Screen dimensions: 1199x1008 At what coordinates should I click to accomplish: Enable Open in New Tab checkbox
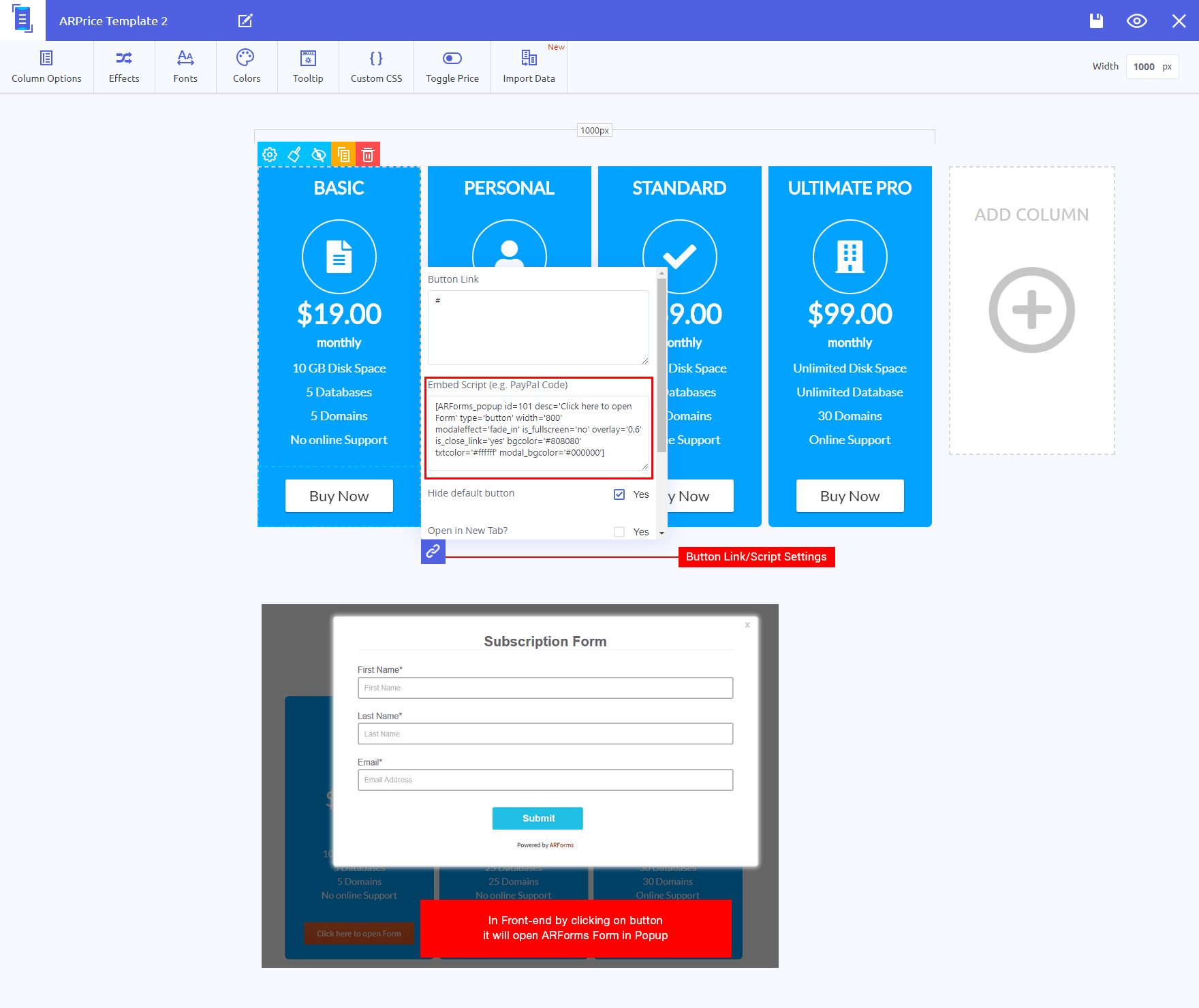tap(619, 532)
